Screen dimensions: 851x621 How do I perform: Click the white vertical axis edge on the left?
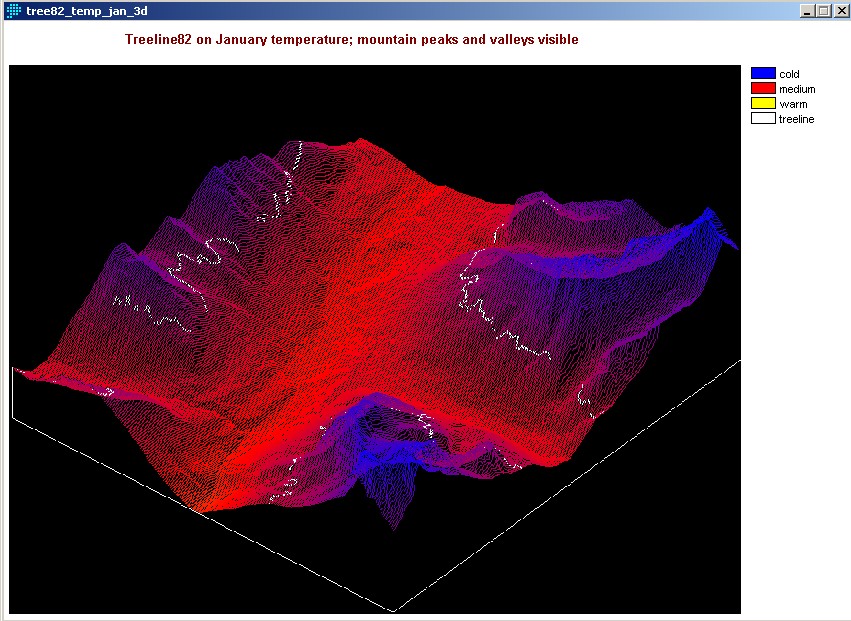tap(12, 392)
